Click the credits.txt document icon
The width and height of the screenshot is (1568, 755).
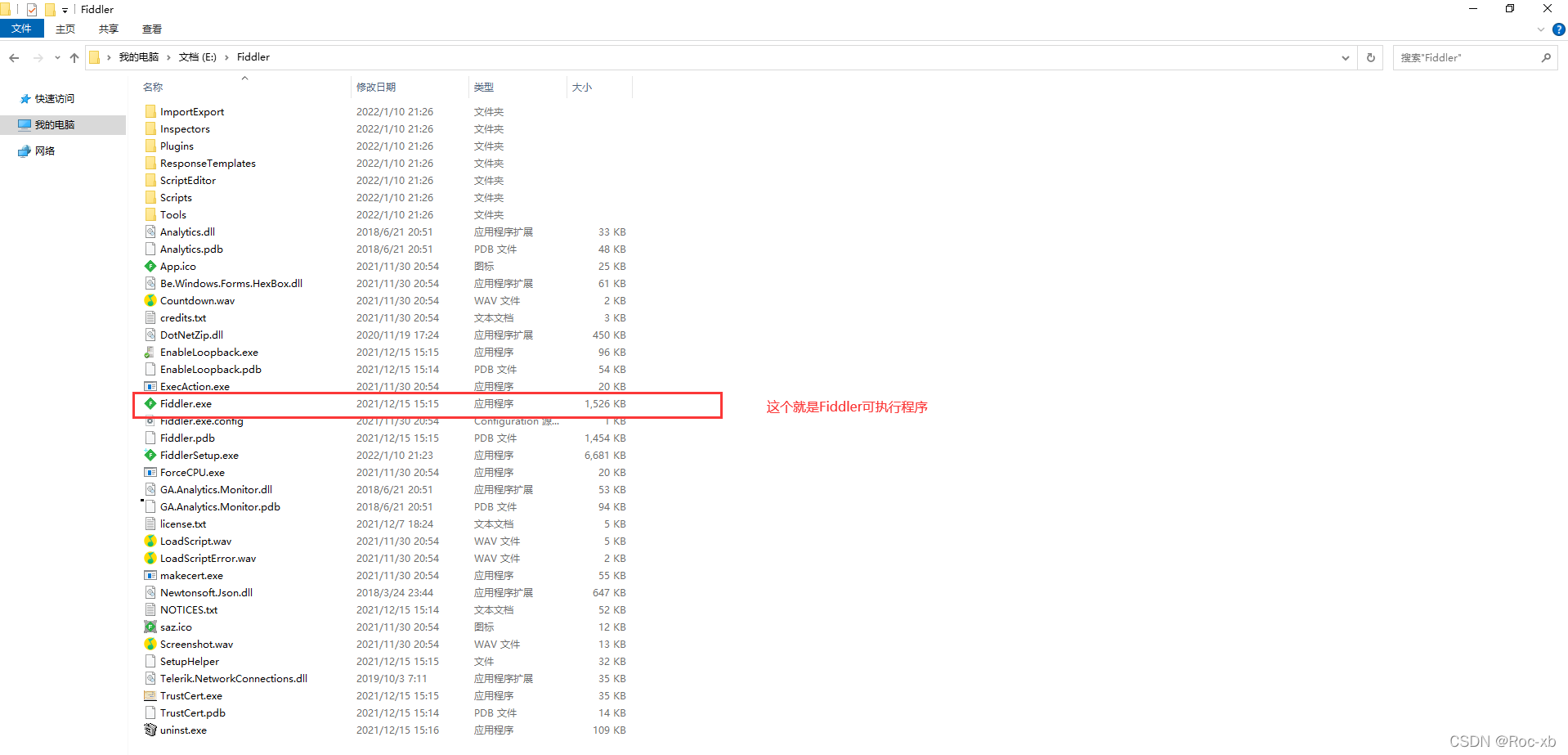coord(150,317)
